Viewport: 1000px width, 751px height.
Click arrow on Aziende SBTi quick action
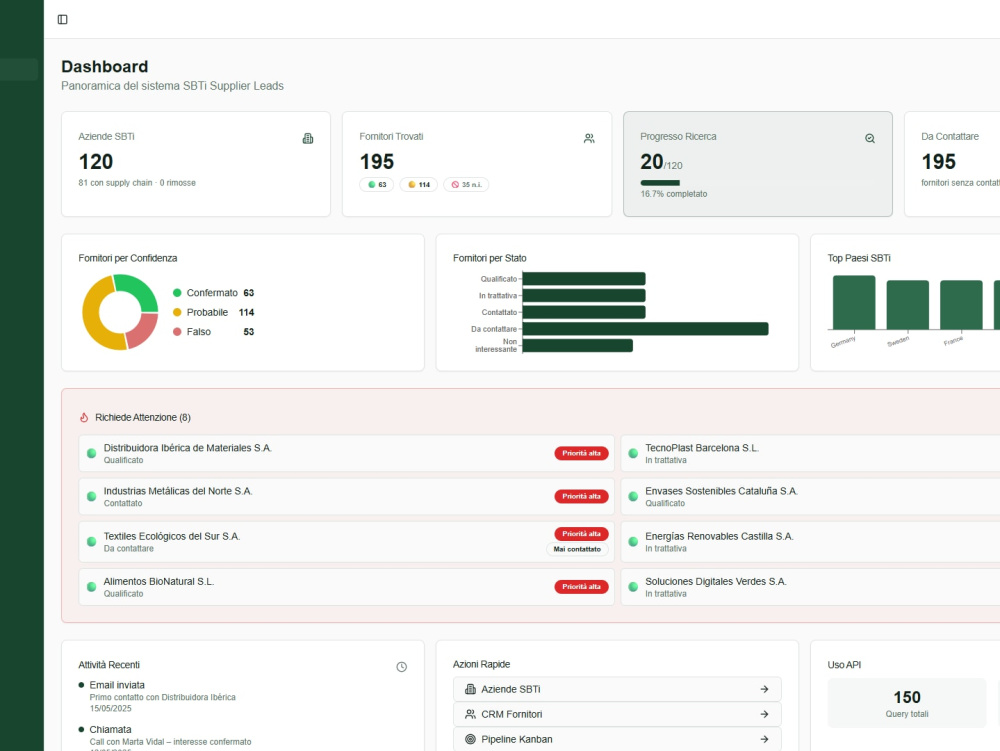click(x=764, y=689)
